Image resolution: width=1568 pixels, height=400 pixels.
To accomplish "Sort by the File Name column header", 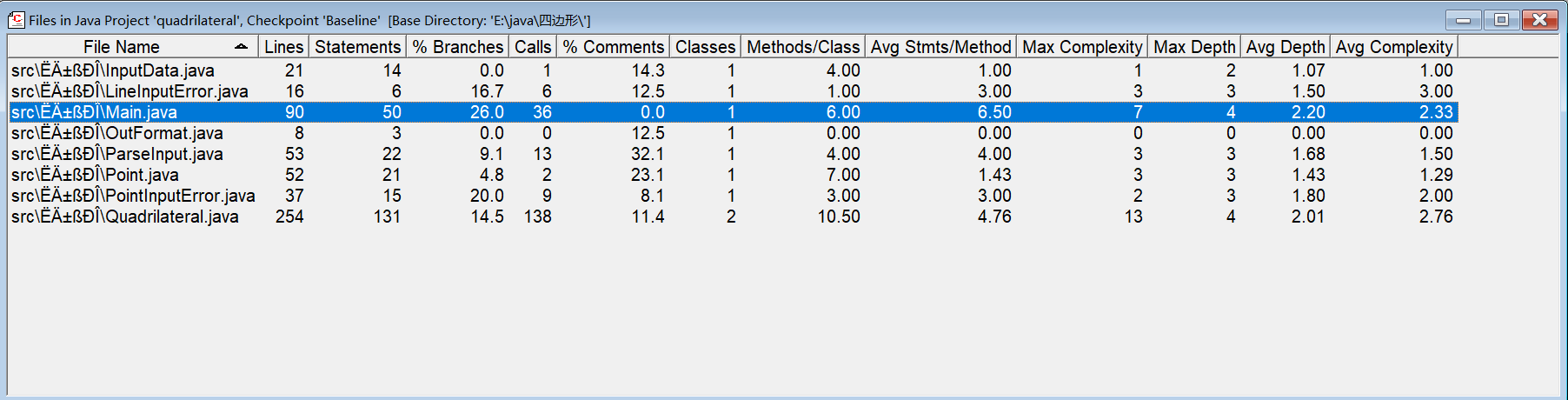I will tap(122, 47).
